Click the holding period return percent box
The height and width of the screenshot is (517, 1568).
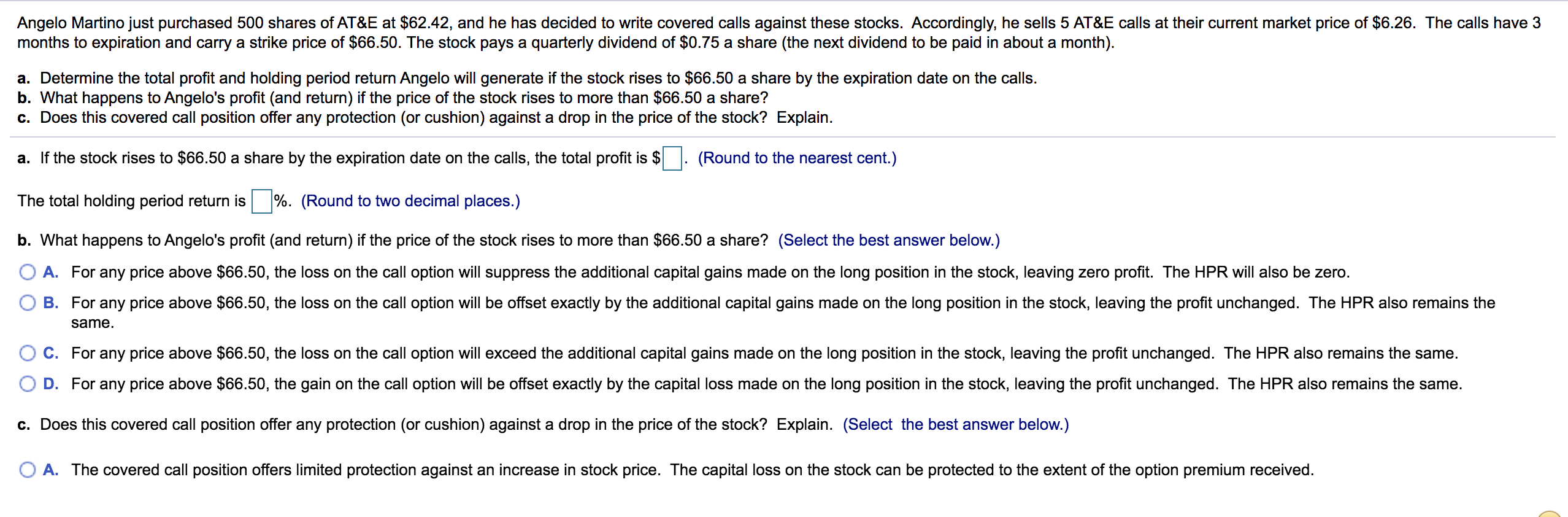click(x=262, y=201)
